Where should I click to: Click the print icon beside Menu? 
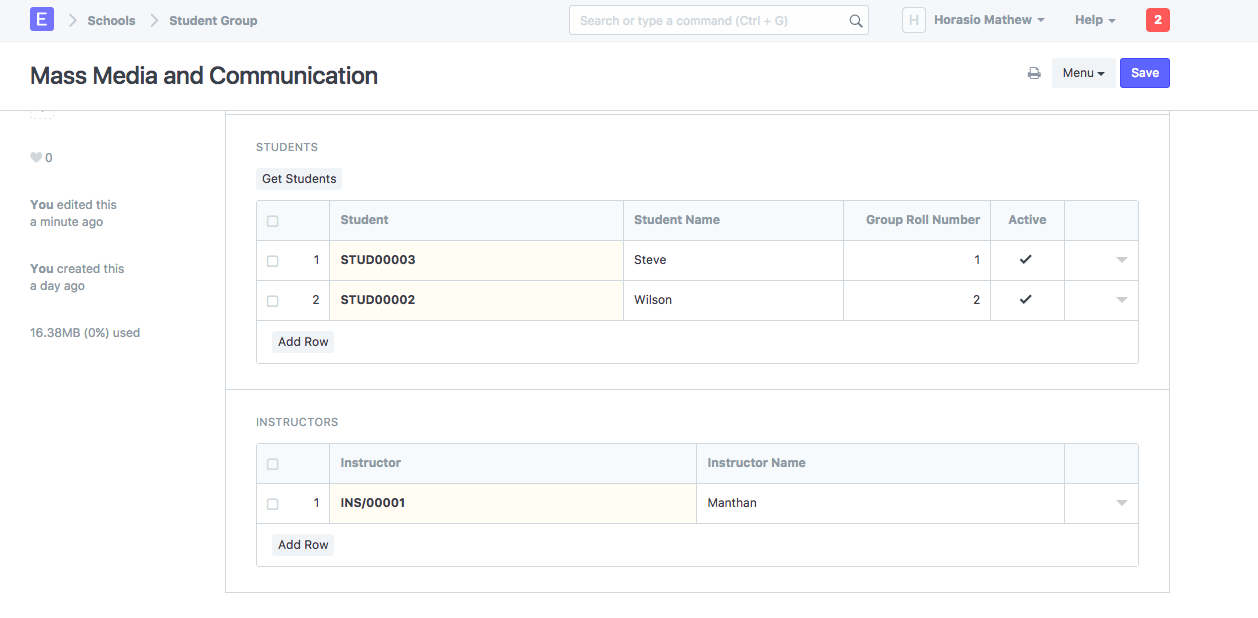click(x=1034, y=73)
